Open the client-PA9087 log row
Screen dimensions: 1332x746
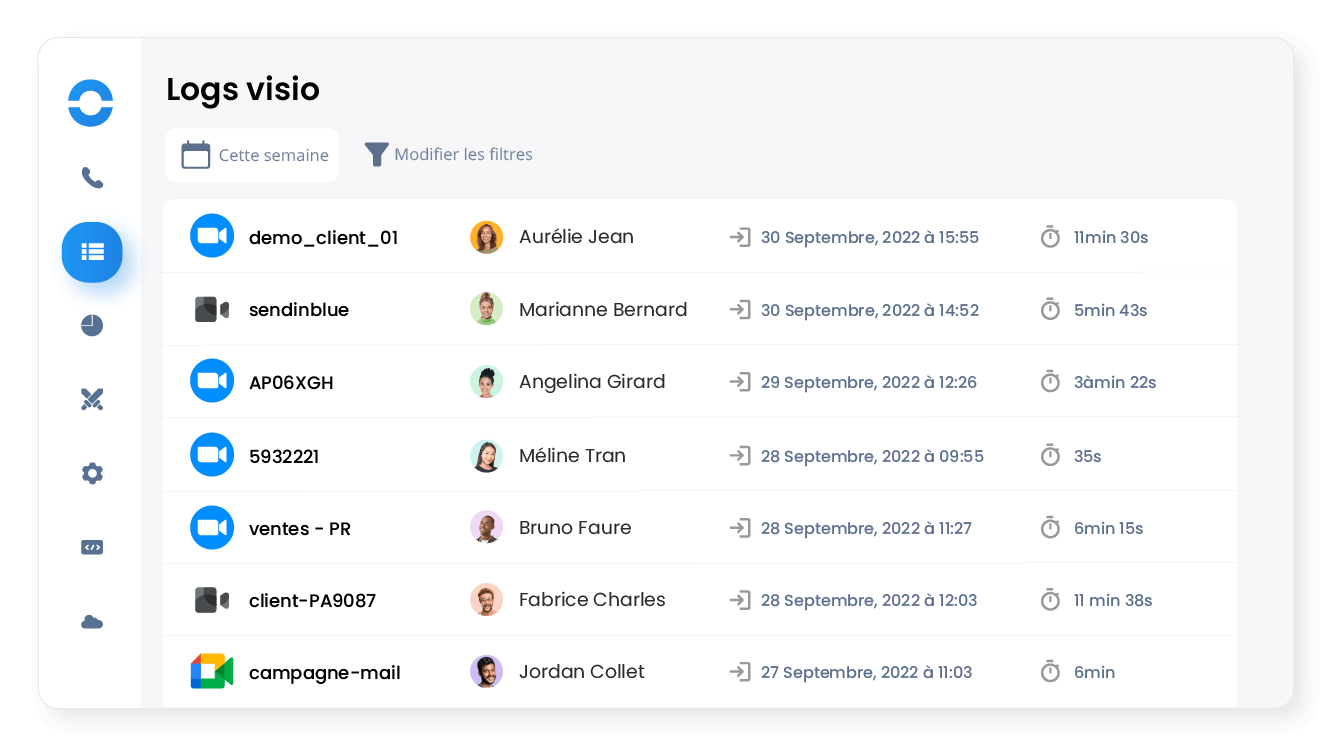point(312,600)
